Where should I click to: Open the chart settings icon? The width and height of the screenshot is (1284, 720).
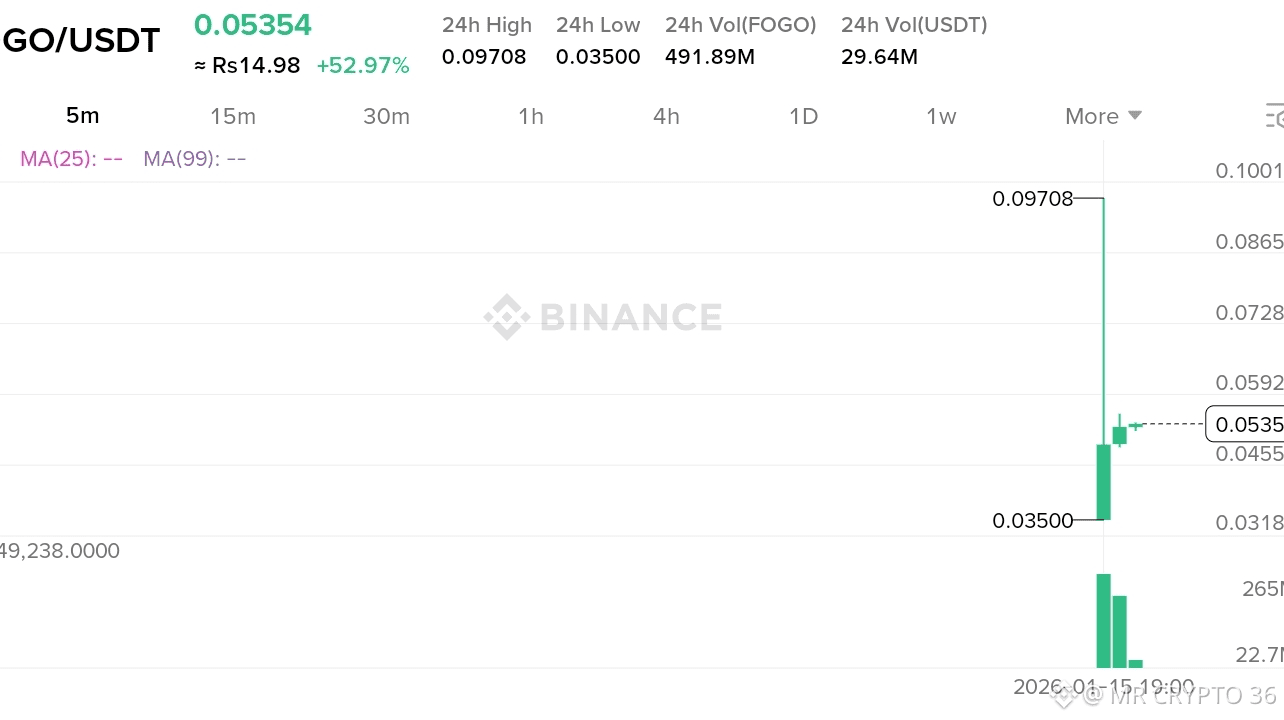pyautogui.click(x=1274, y=116)
